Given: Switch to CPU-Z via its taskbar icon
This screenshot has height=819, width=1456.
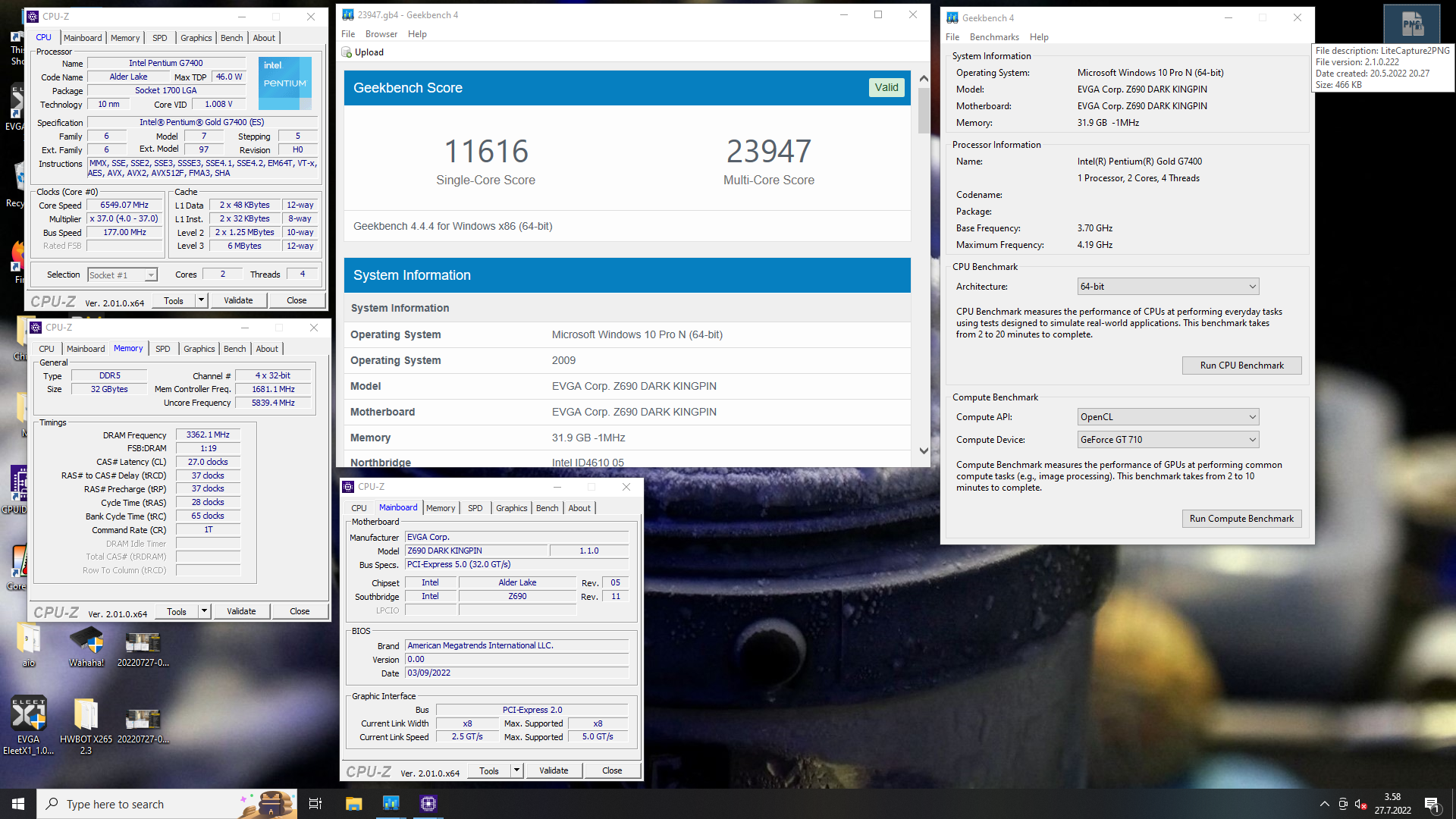Looking at the screenshot, I should [428, 804].
